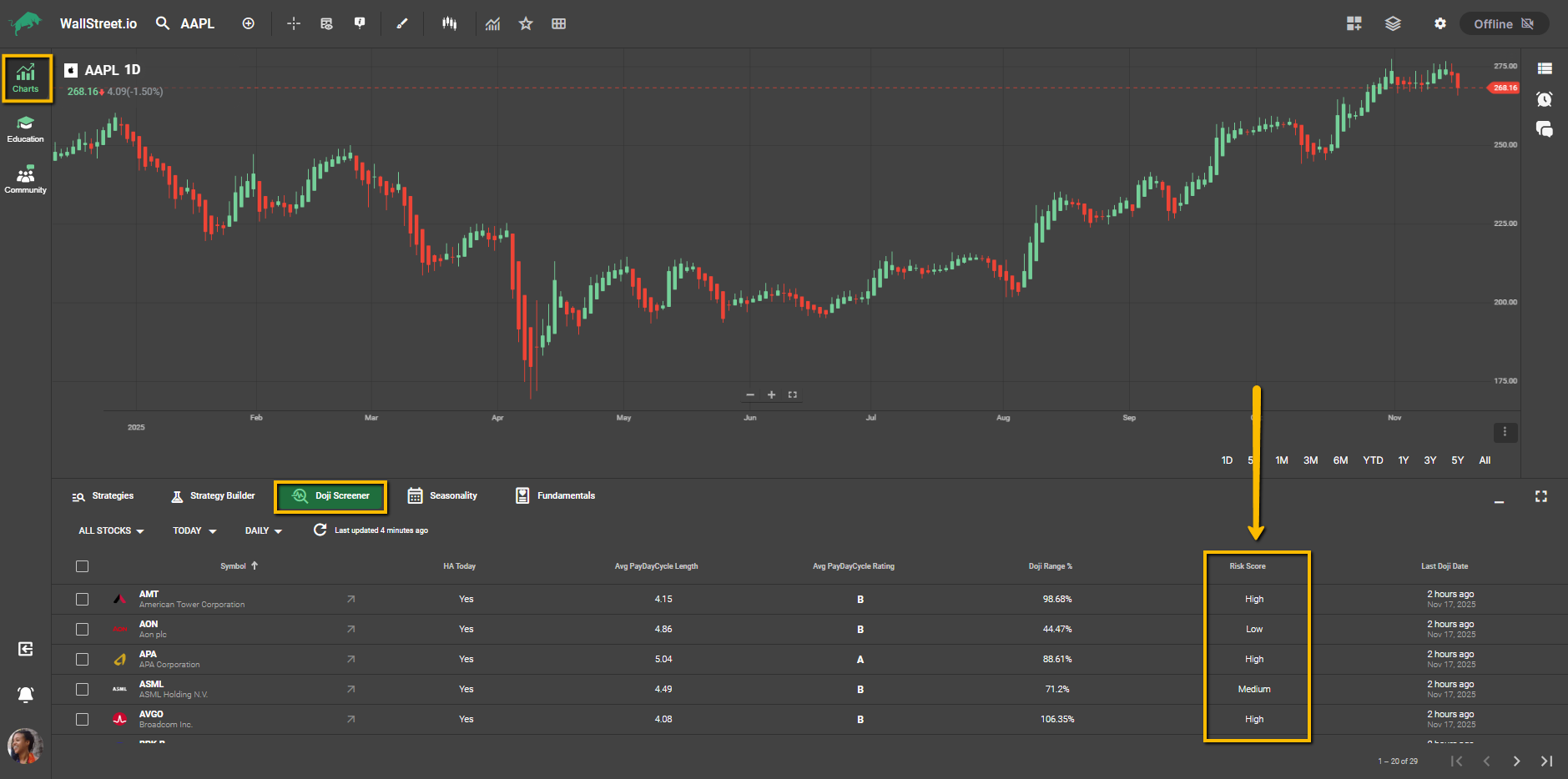
Task: Check the ASML row checkbox
Action: [x=82, y=689]
